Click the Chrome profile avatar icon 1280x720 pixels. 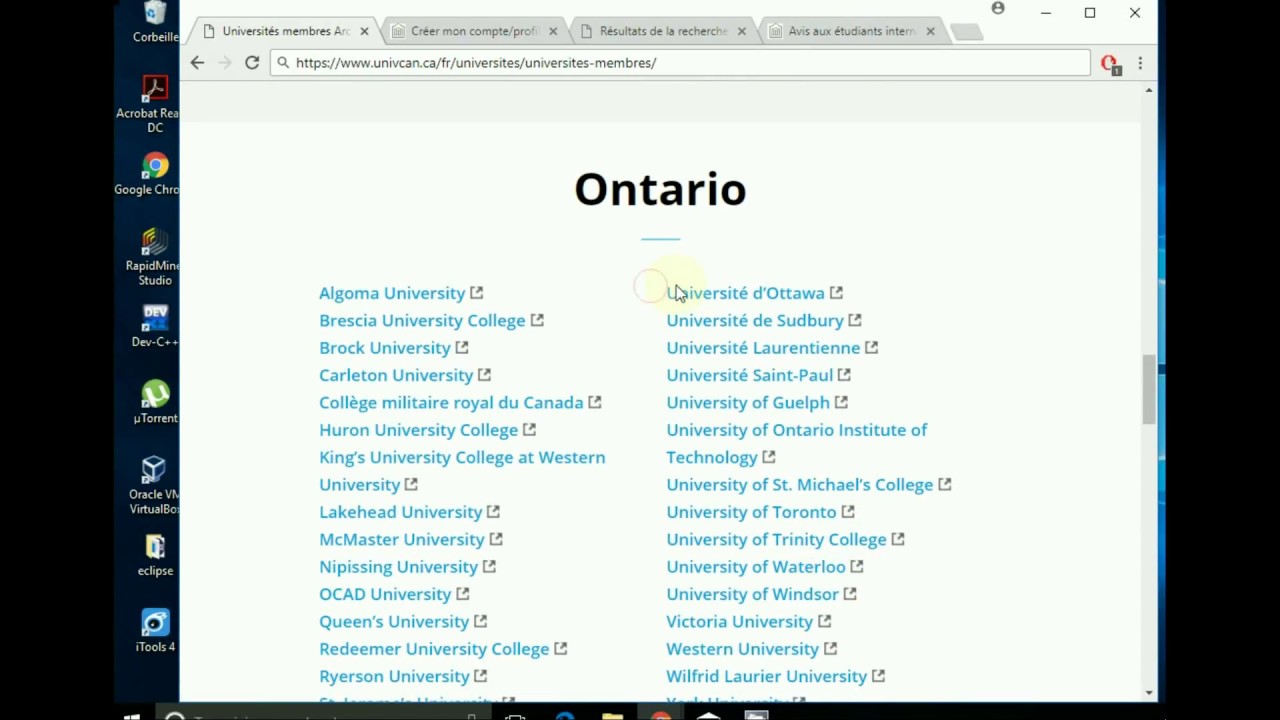tap(998, 9)
